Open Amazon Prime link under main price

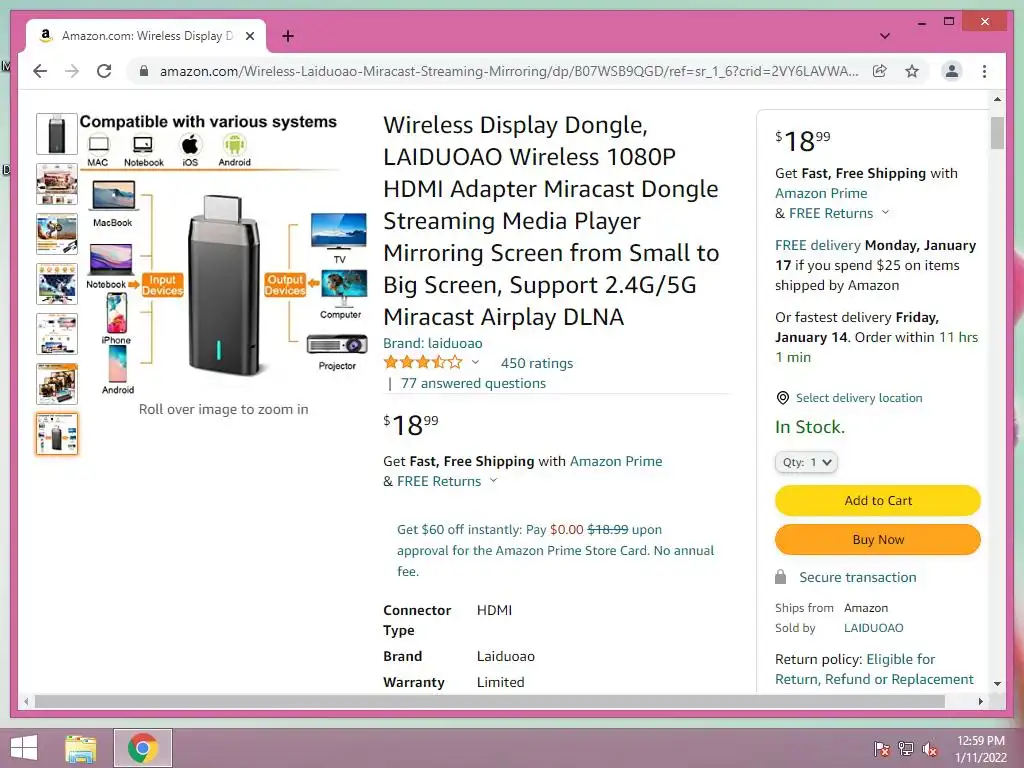point(616,461)
